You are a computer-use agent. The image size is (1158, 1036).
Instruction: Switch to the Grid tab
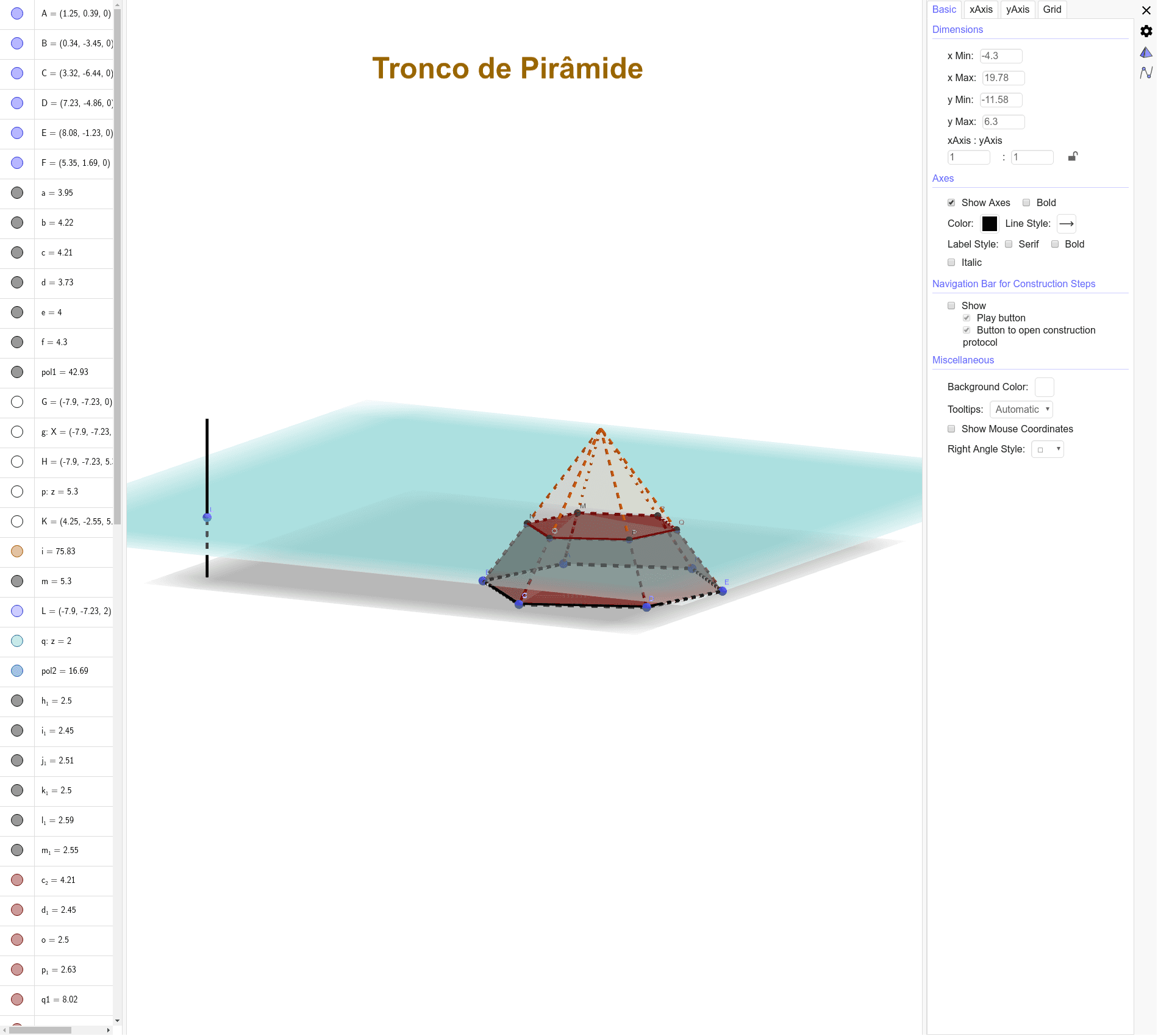[x=1051, y=9]
